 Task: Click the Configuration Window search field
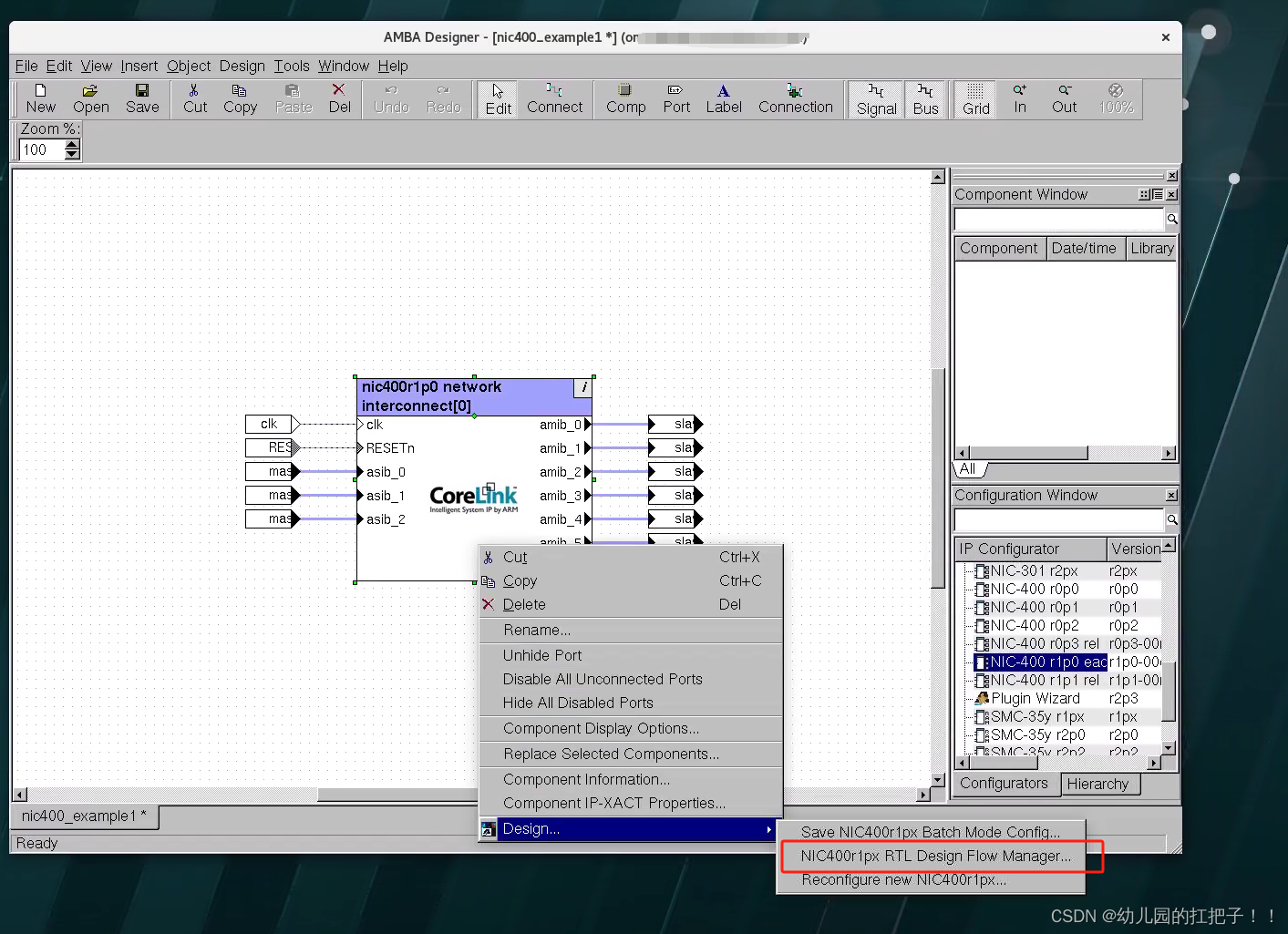click(1057, 519)
